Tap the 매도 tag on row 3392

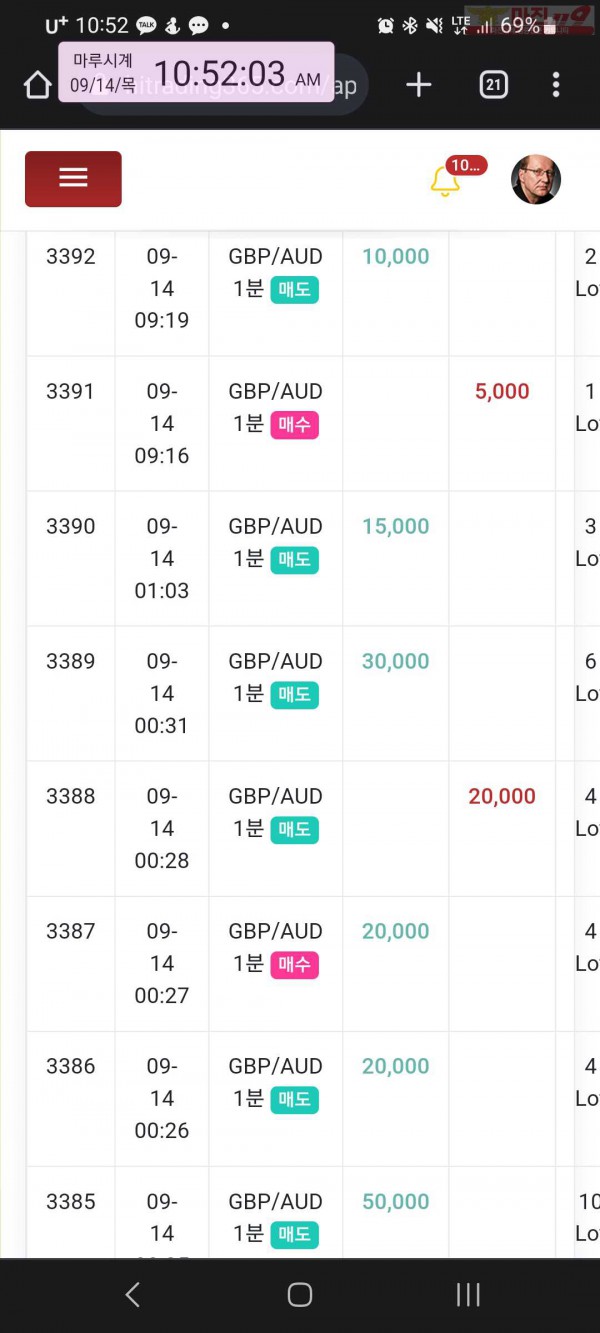[x=294, y=290]
